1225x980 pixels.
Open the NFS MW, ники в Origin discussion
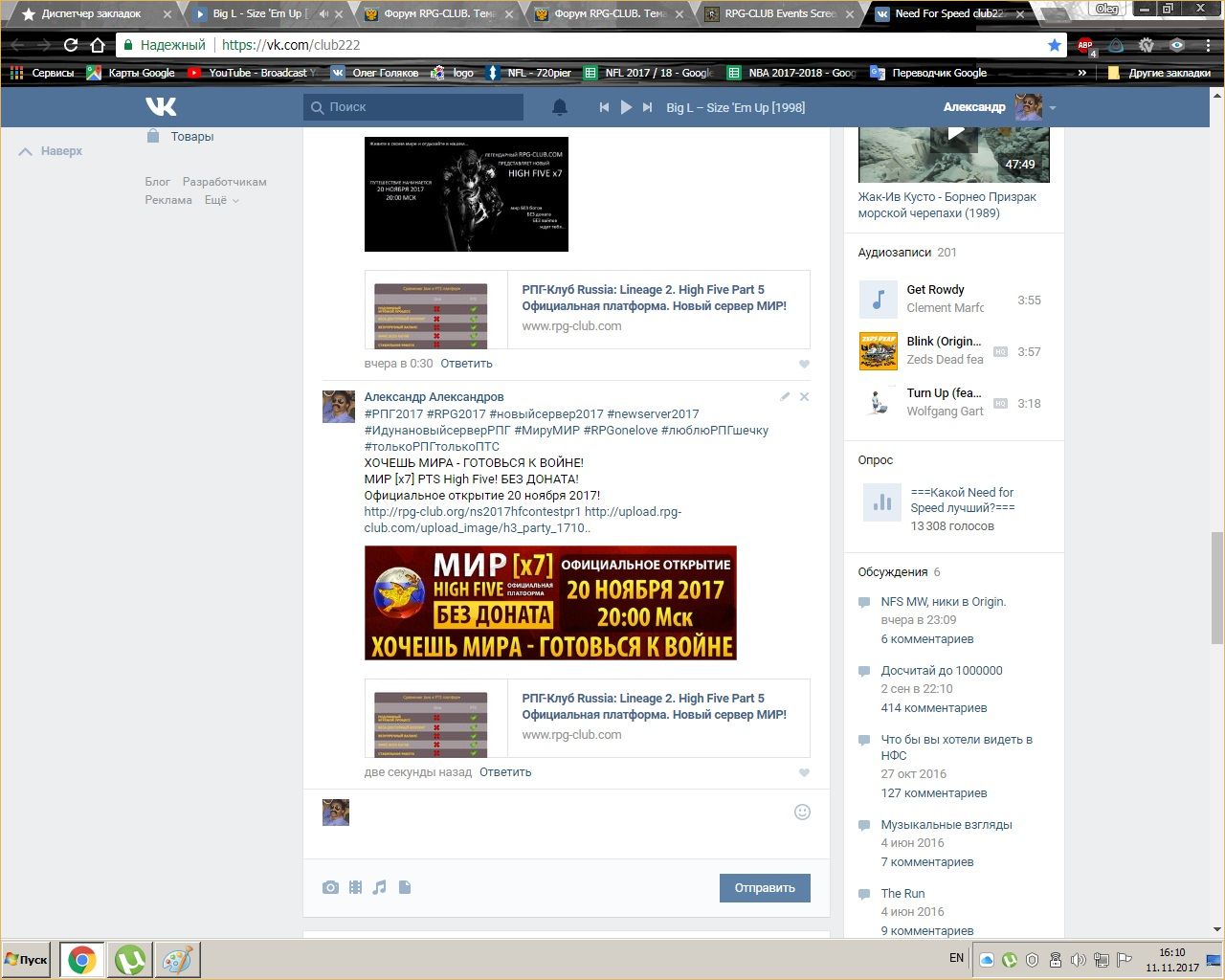pyautogui.click(x=944, y=602)
